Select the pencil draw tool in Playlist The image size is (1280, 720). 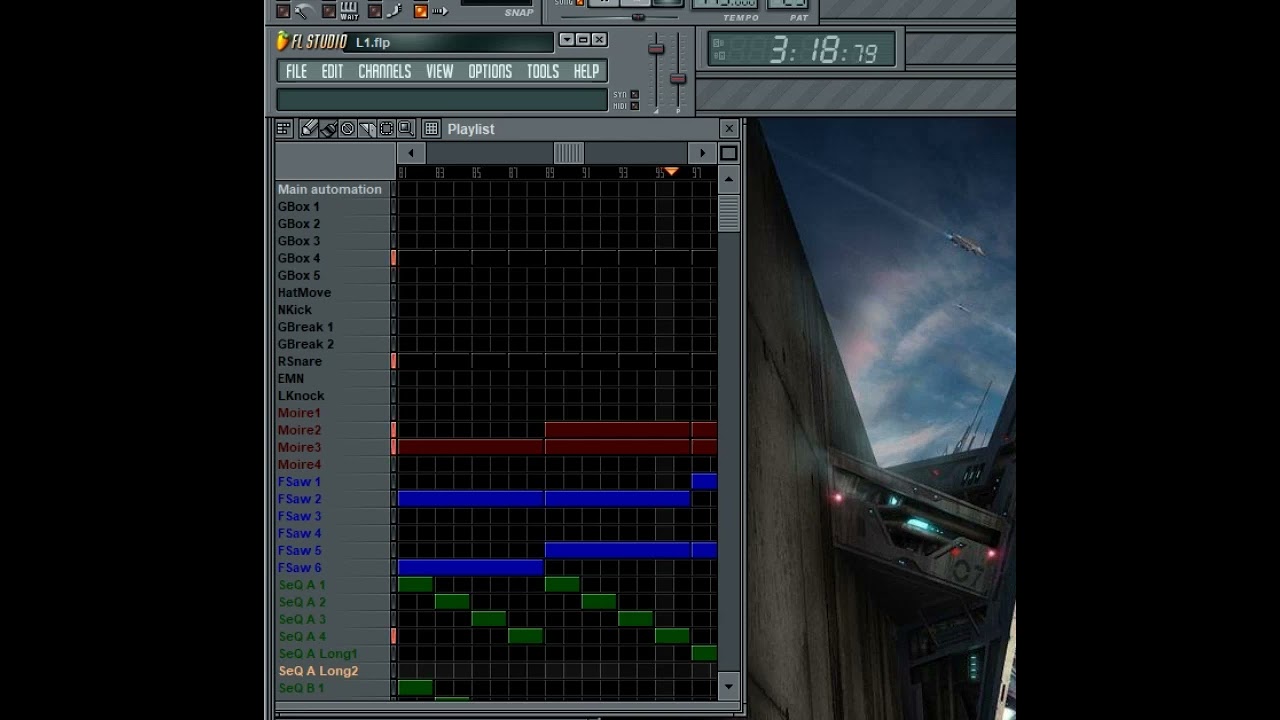click(x=309, y=129)
